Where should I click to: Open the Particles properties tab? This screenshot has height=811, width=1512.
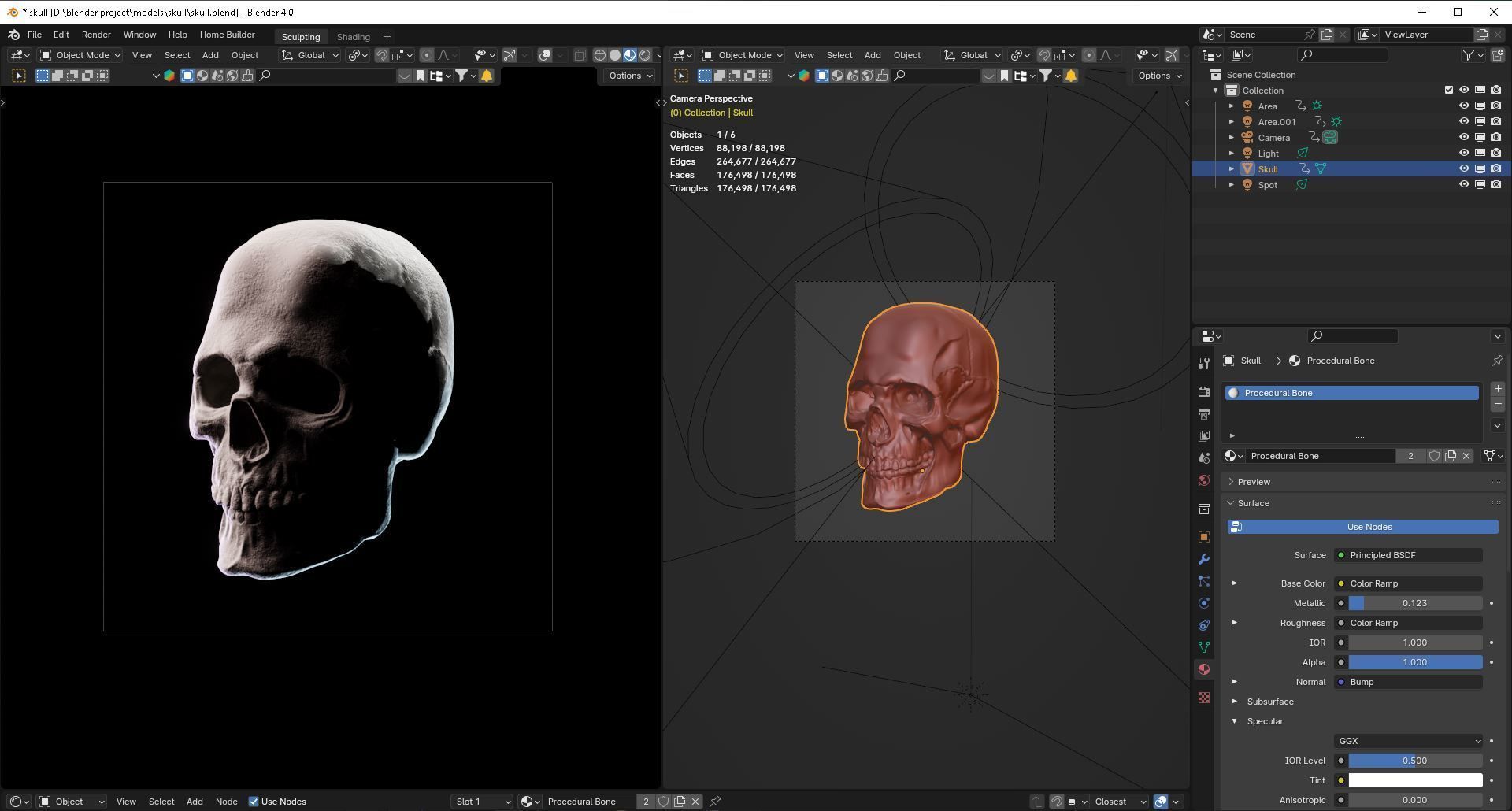(x=1203, y=581)
